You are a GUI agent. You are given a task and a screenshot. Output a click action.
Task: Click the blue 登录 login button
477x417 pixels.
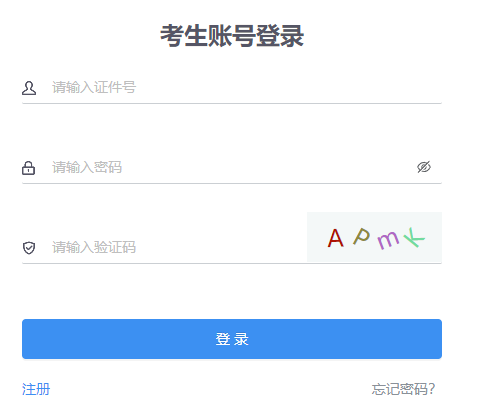tap(232, 339)
